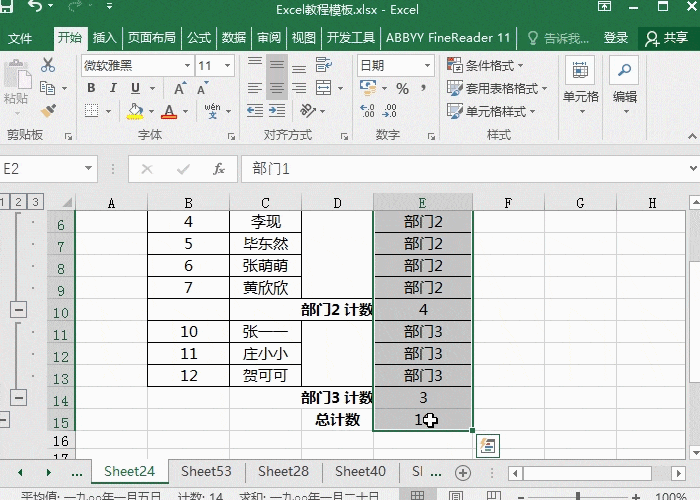Click the Undo arrow

[36, 6]
